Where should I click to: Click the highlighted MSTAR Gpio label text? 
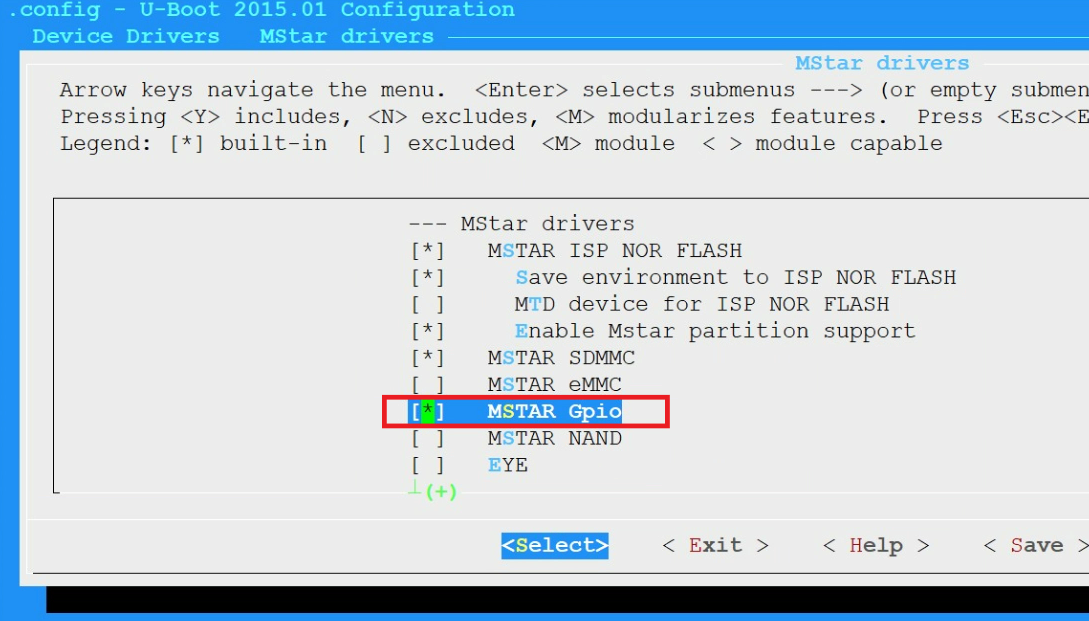[x=554, y=412]
